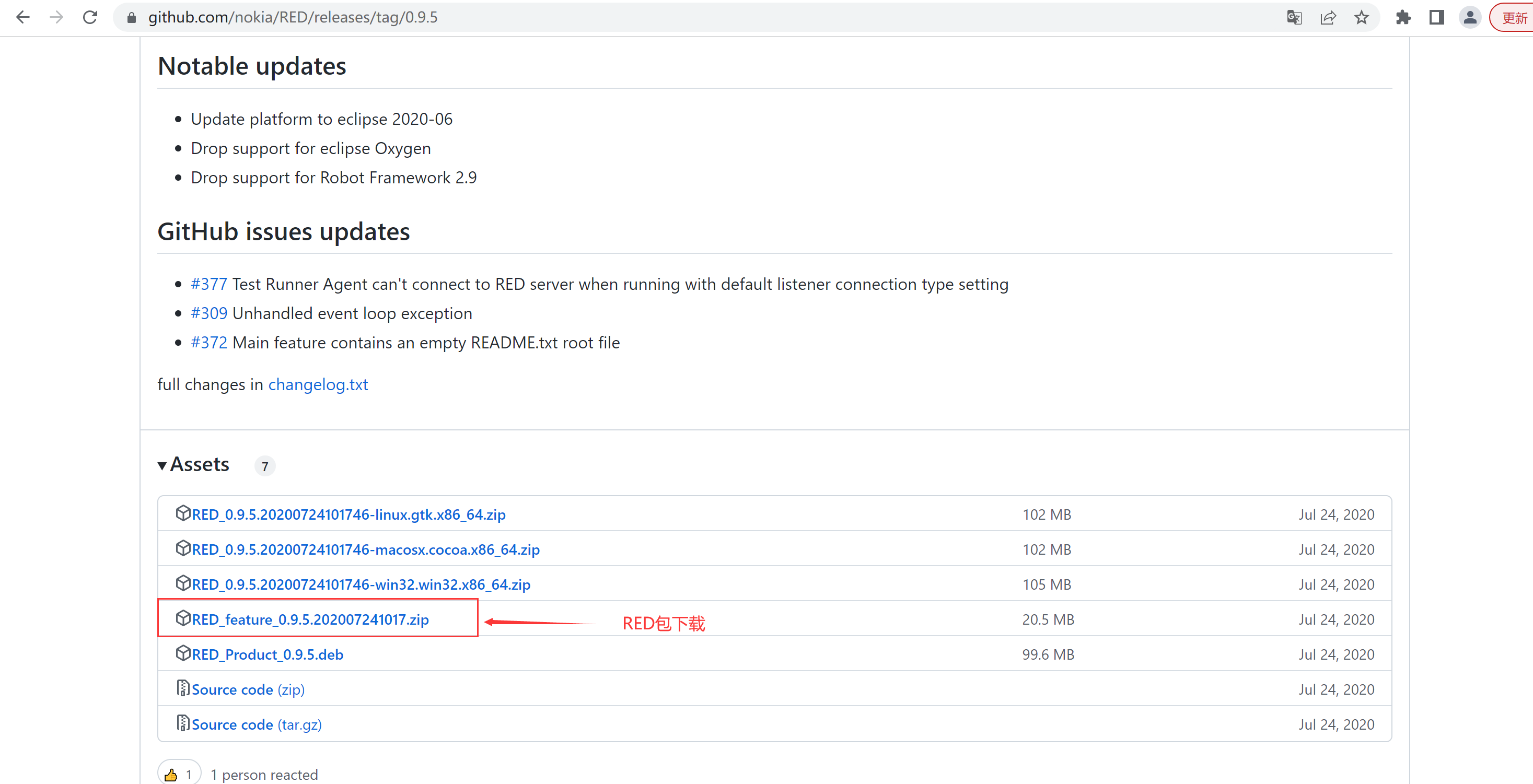Open issue #309 link
This screenshot has width=1533, height=784.
pos(209,313)
